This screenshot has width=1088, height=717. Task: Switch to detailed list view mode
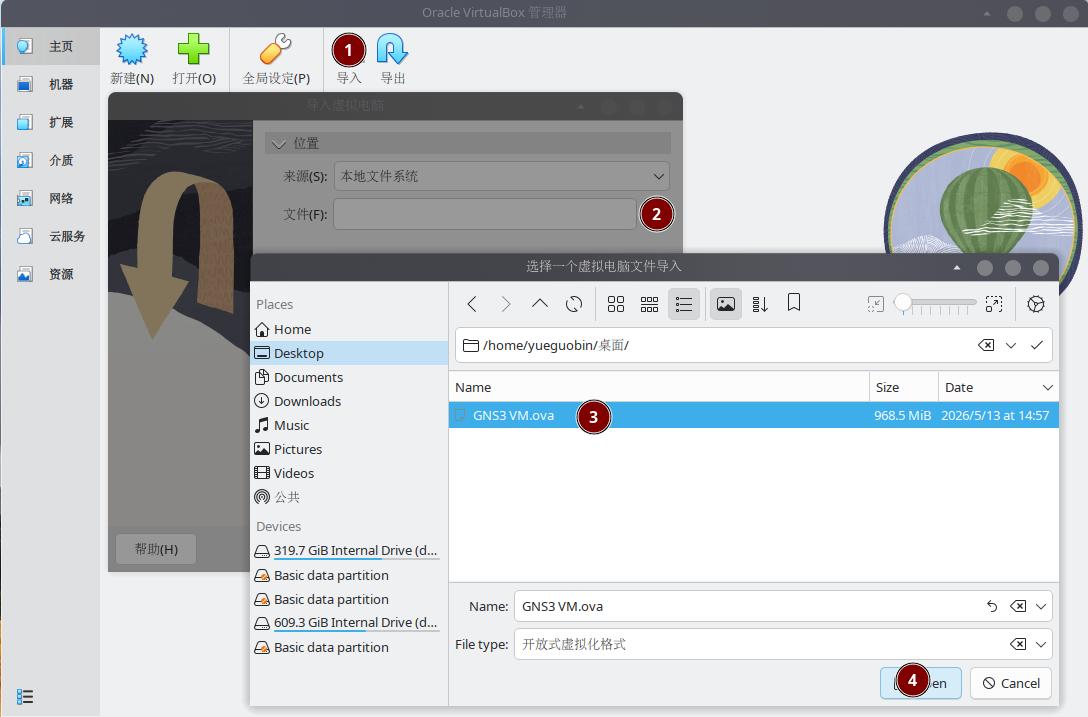pyautogui.click(x=683, y=304)
